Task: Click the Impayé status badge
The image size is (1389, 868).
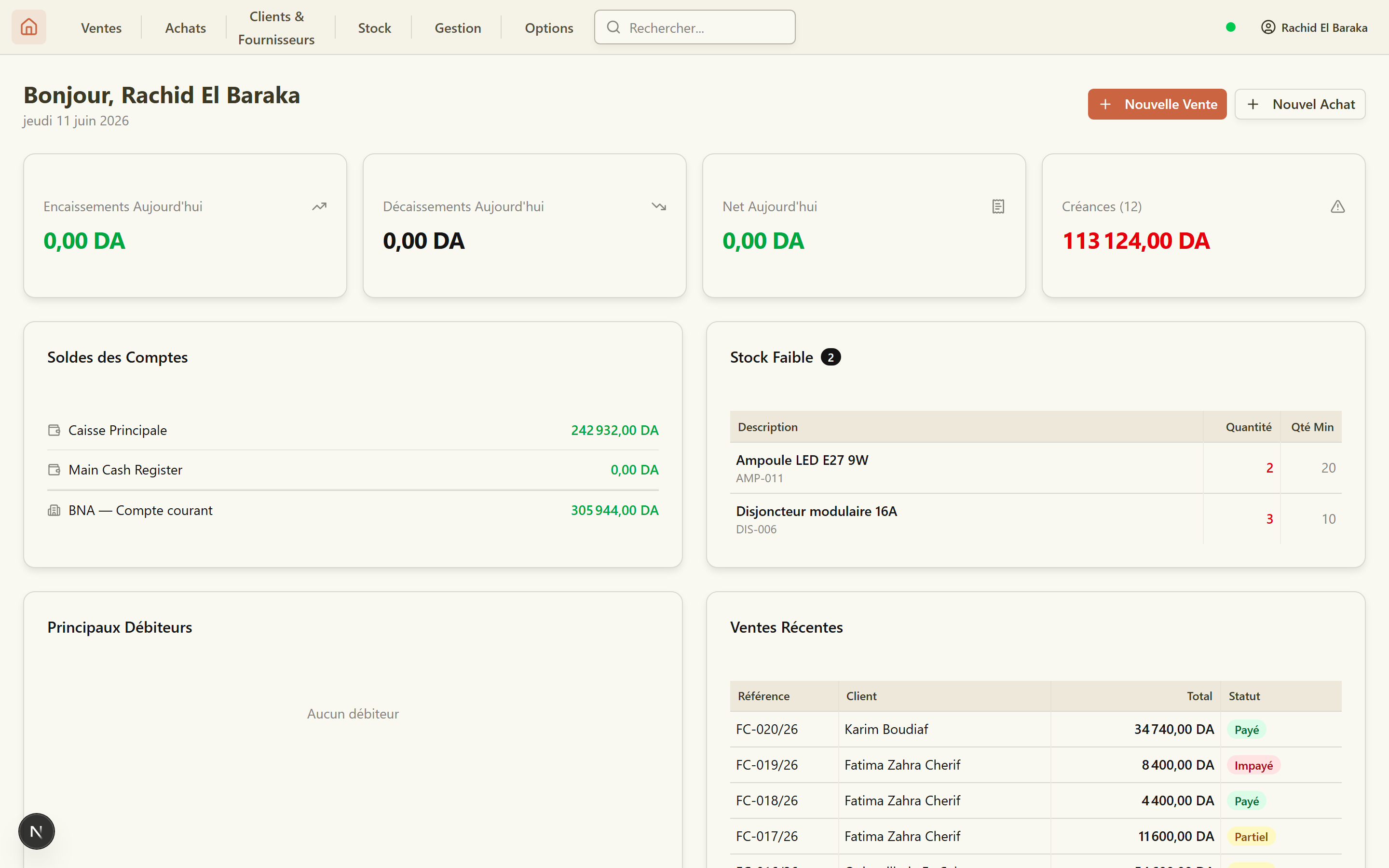Action: (x=1253, y=765)
